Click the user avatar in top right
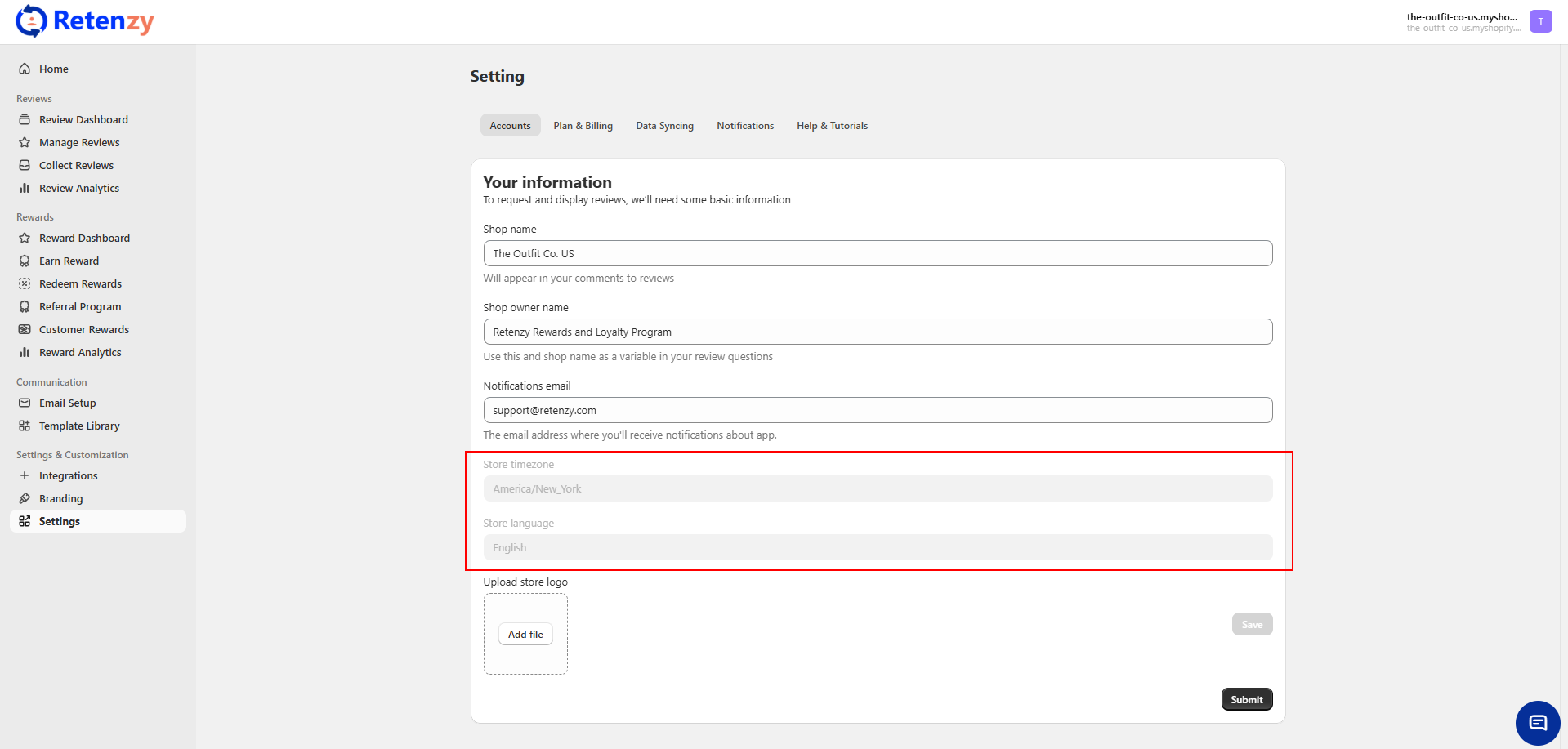1568x749 pixels. coord(1540,21)
